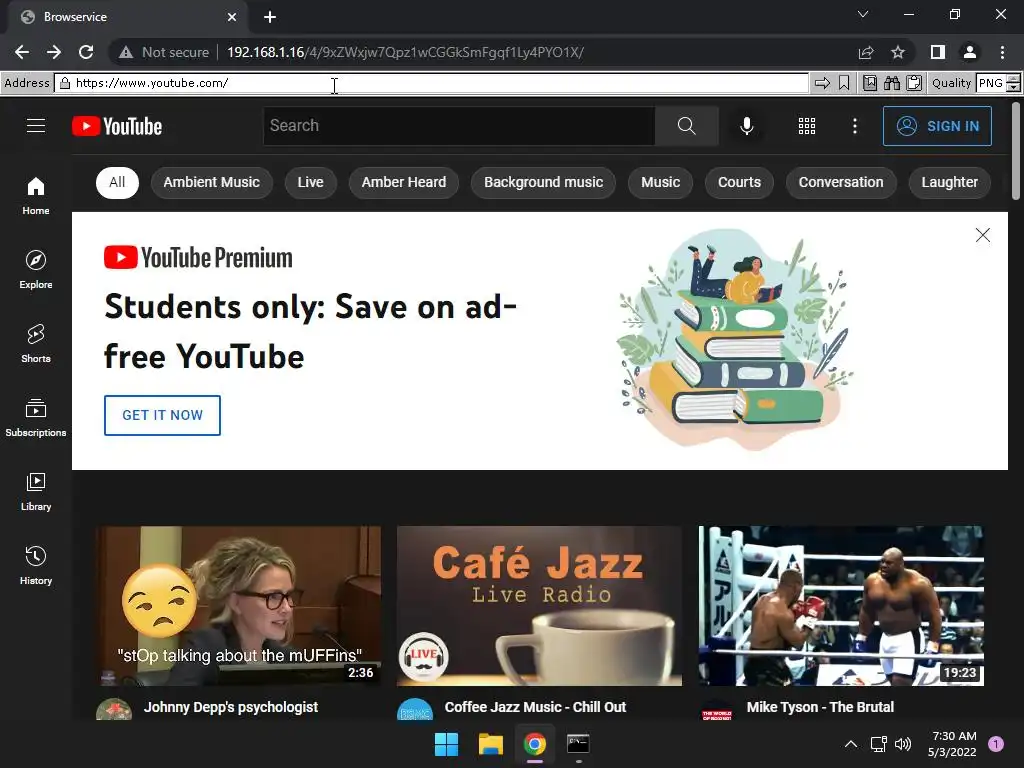Open Chrome tab search chevron

pos(863,14)
